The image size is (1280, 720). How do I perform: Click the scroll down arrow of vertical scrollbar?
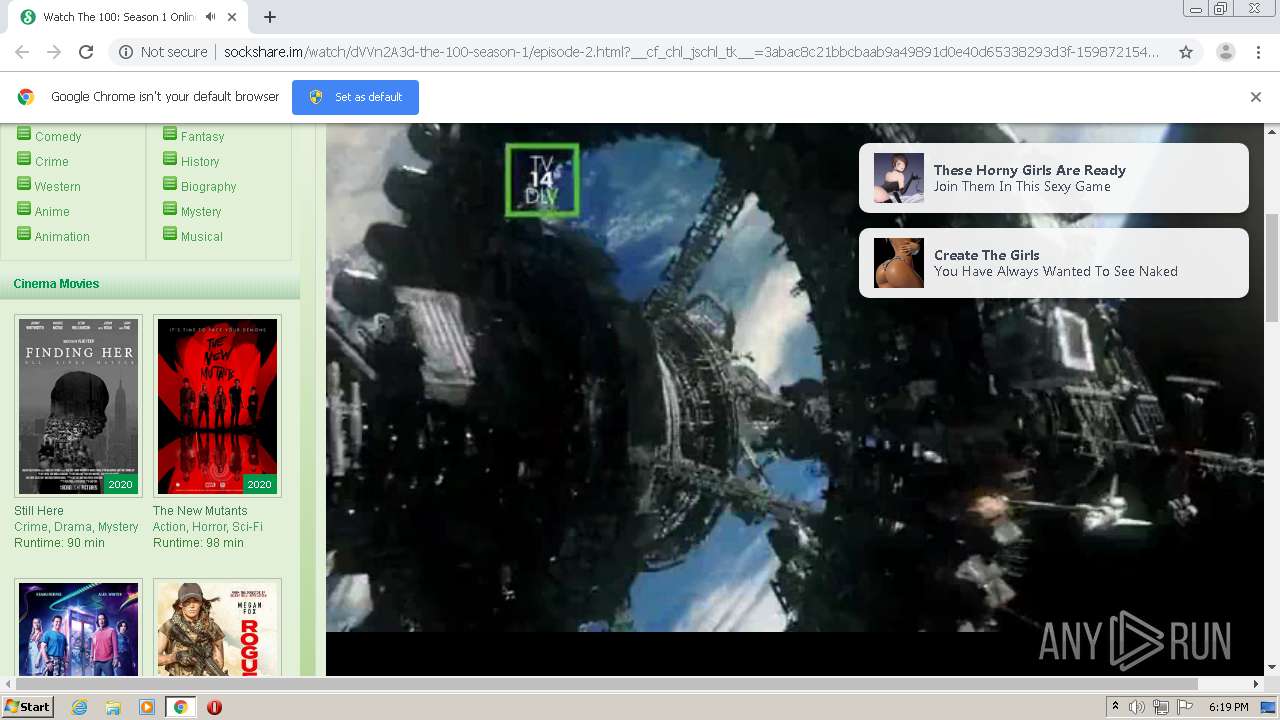click(x=1272, y=667)
